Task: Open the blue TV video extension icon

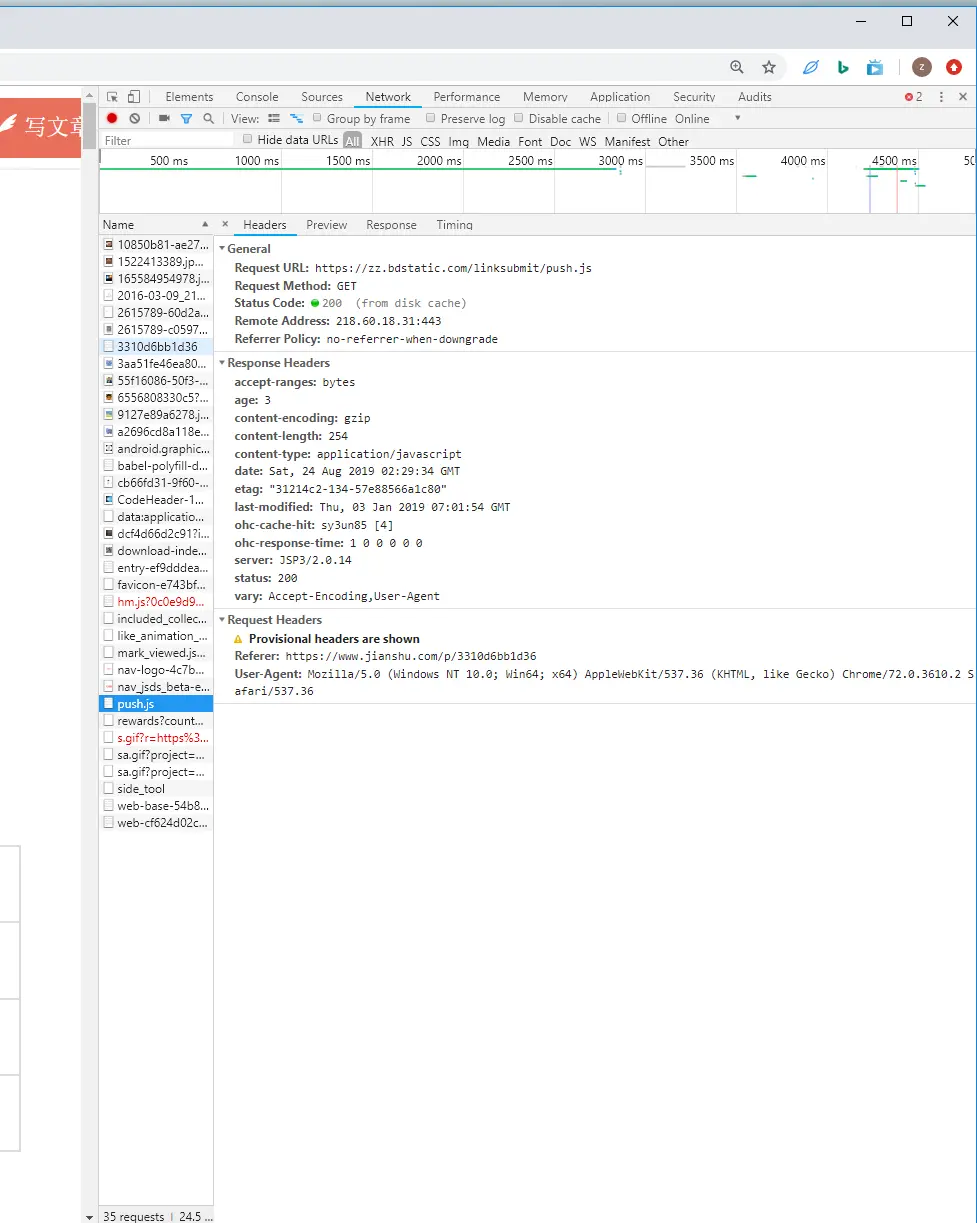Action: pos(875,67)
